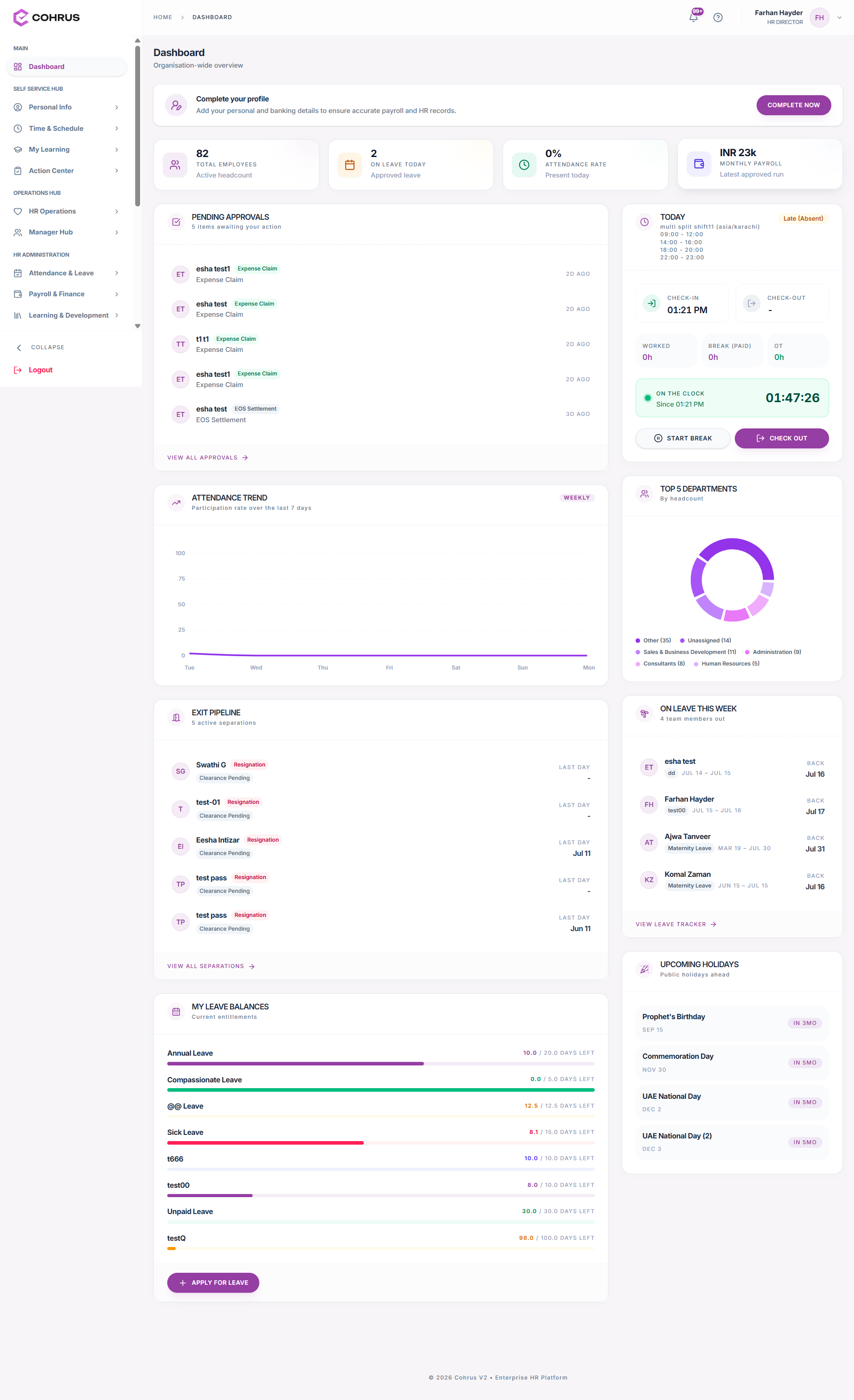Open Payroll & Finance menu item
The height and width of the screenshot is (1400, 854).
[x=66, y=295]
